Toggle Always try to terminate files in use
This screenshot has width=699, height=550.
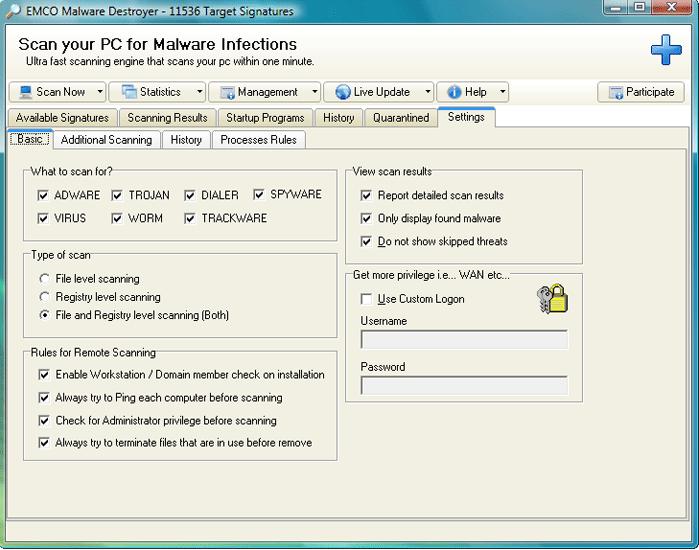(44, 443)
